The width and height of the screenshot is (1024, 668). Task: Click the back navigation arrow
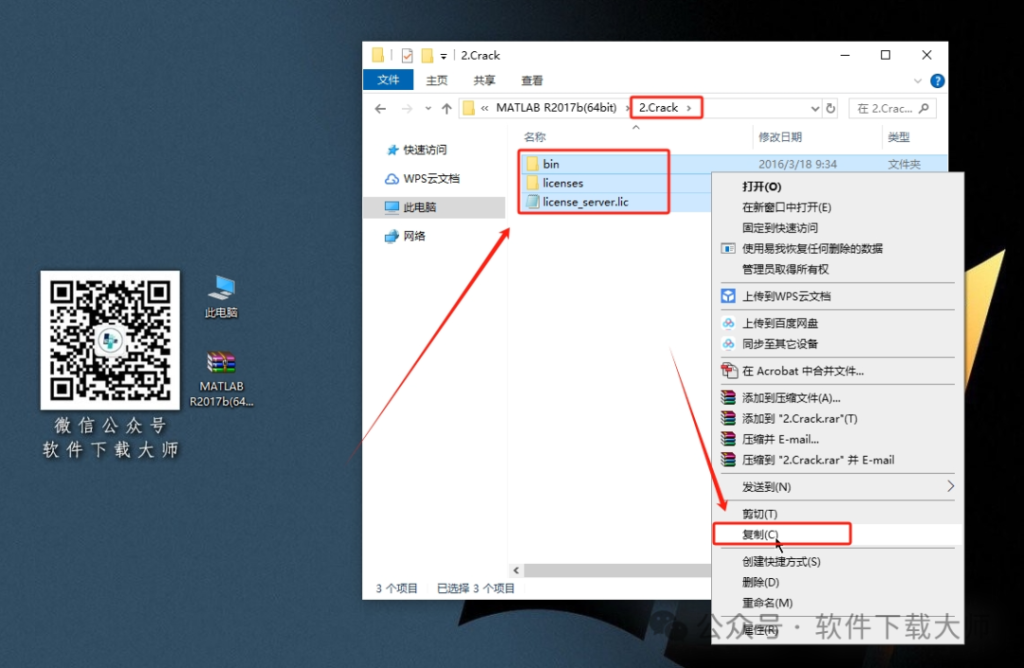click(380, 107)
